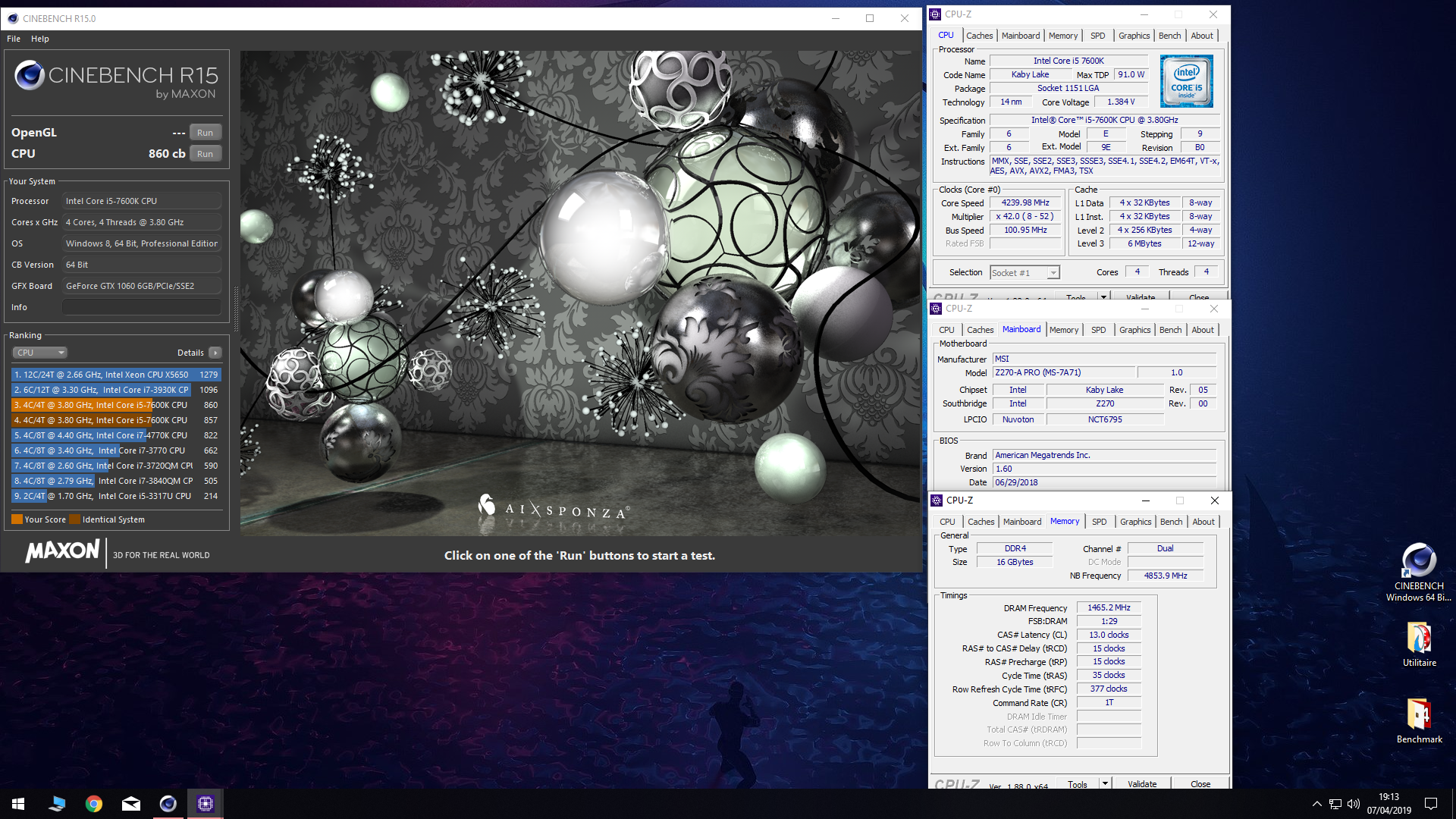Click the Identical System legend swatch
Image resolution: width=1456 pixels, height=819 pixels.
pos(74,519)
